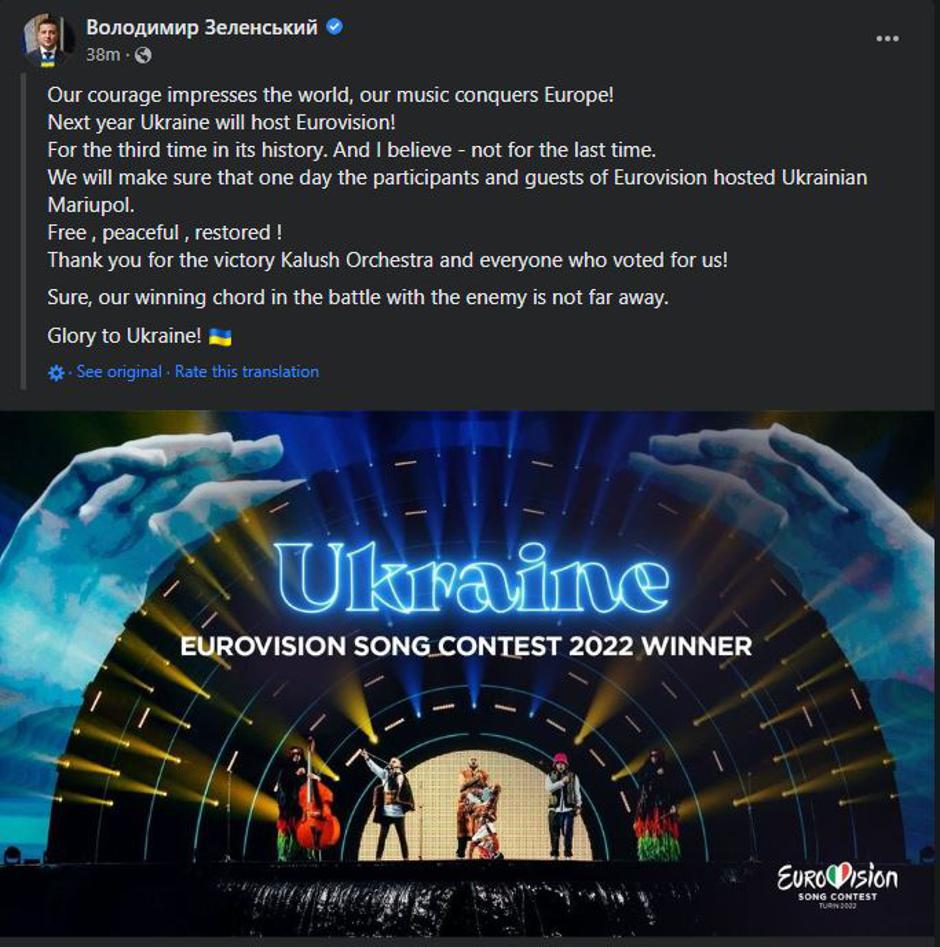Image resolution: width=940 pixels, height=947 pixels.
Task: Open translation settings gear icon
Action: 56,372
